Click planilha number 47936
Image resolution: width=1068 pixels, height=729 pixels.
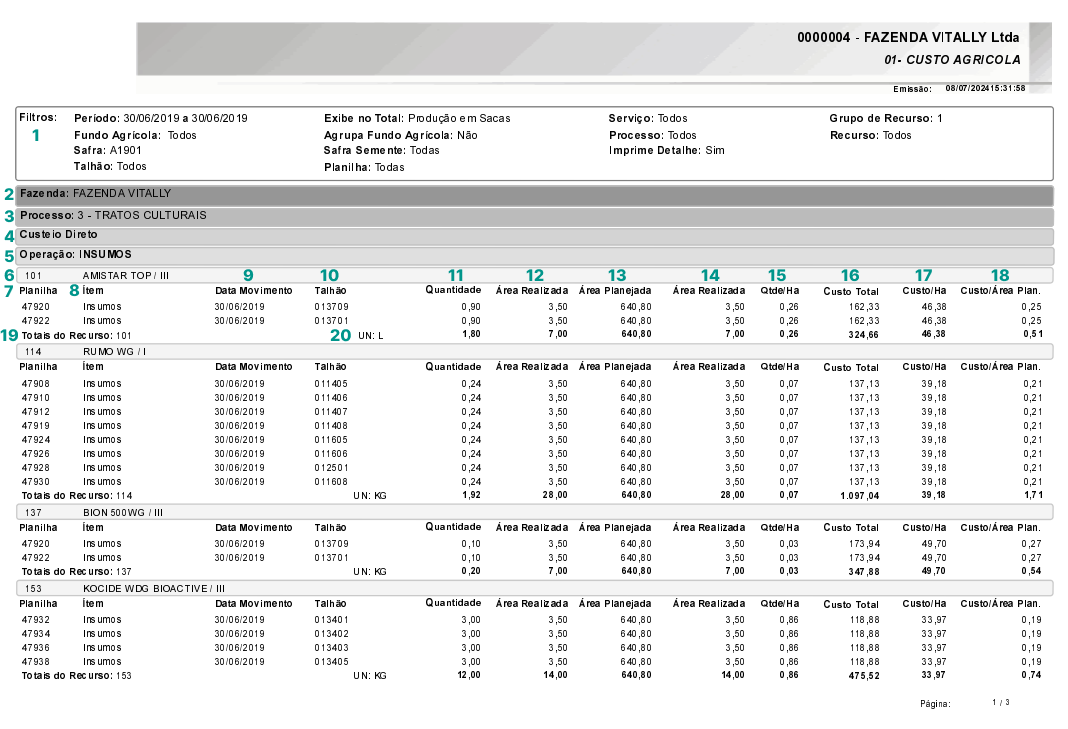pos(35,648)
